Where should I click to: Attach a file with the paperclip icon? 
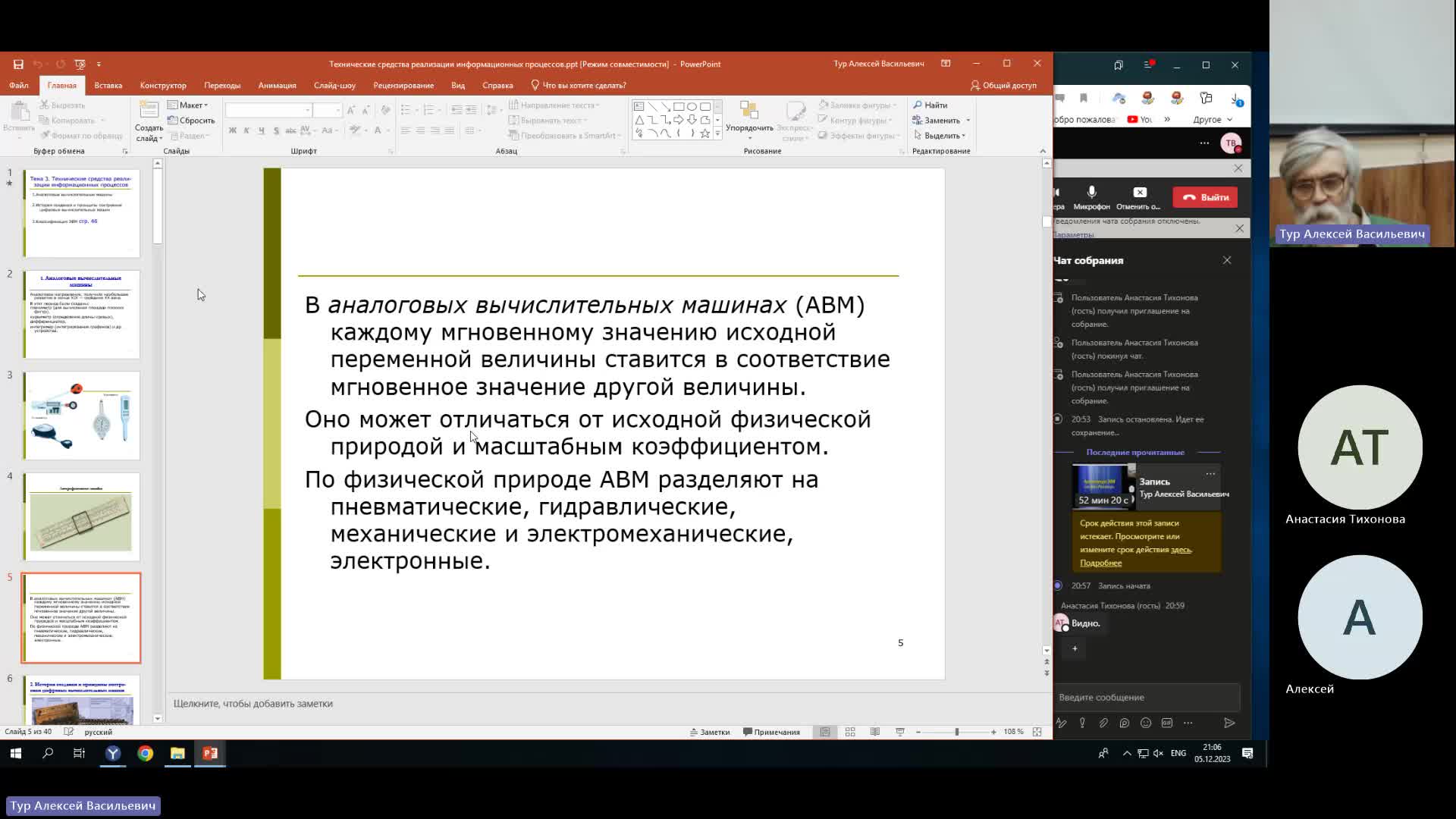click(x=1103, y=723)
